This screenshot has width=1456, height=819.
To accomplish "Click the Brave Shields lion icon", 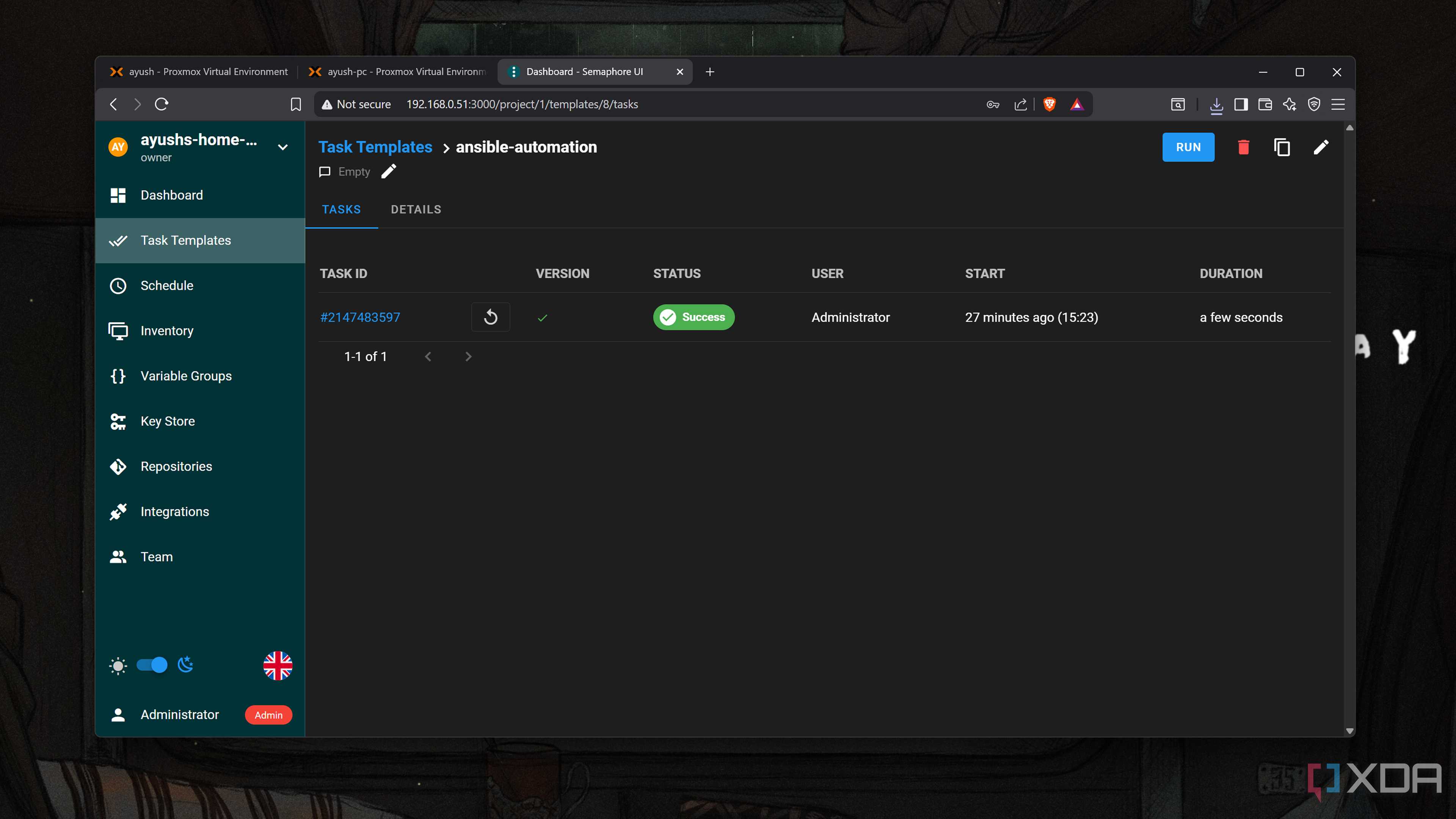I will coord(1050,104).
